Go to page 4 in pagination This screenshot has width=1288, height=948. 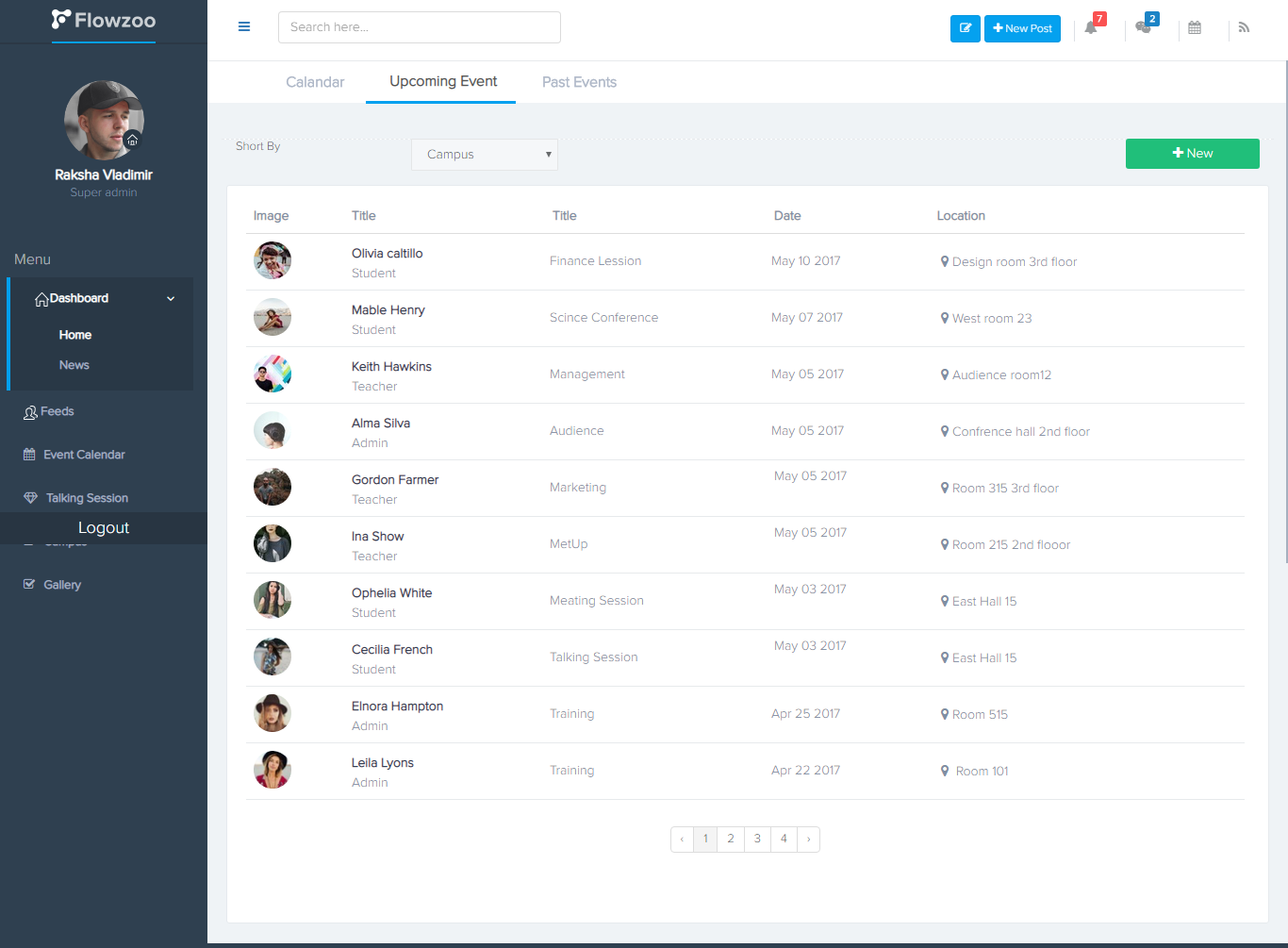click(x=784, y=840)
